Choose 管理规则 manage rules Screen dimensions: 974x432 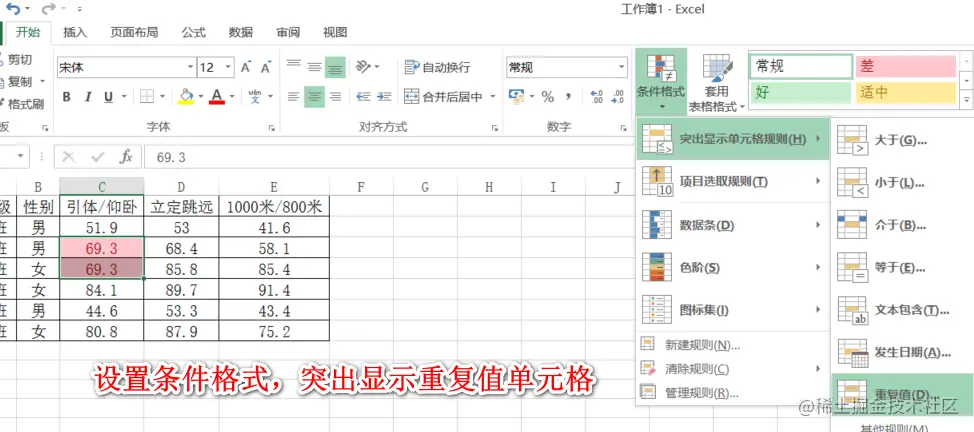coord(733,393)
